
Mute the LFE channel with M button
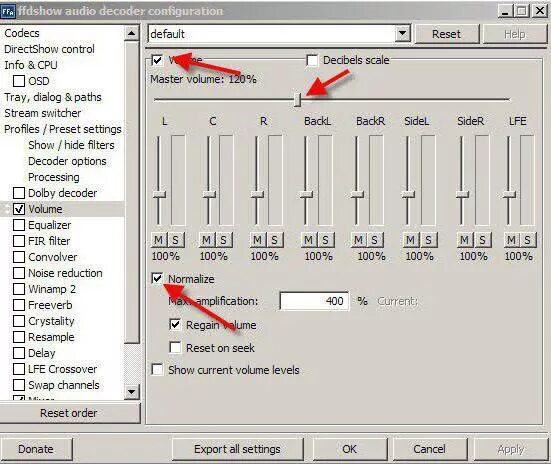point(511,240)
